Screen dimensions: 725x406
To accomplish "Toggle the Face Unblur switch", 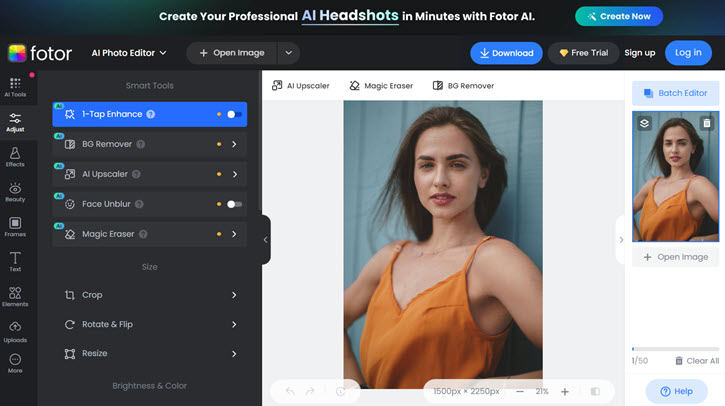I will pyautogui.click(x=234, y=204).
